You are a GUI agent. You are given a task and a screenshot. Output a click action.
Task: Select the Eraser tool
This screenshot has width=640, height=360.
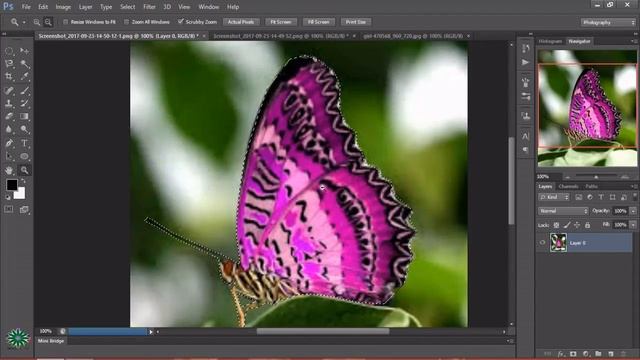tap(9, 116)
